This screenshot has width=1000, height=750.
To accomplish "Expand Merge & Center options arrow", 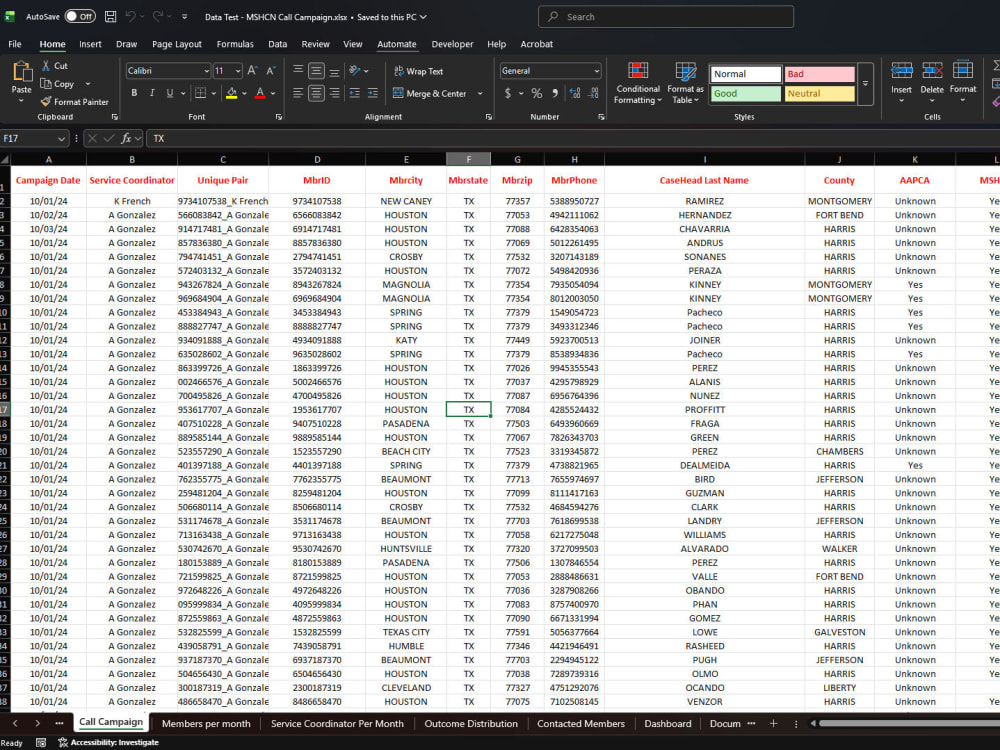I will point(480,93).
